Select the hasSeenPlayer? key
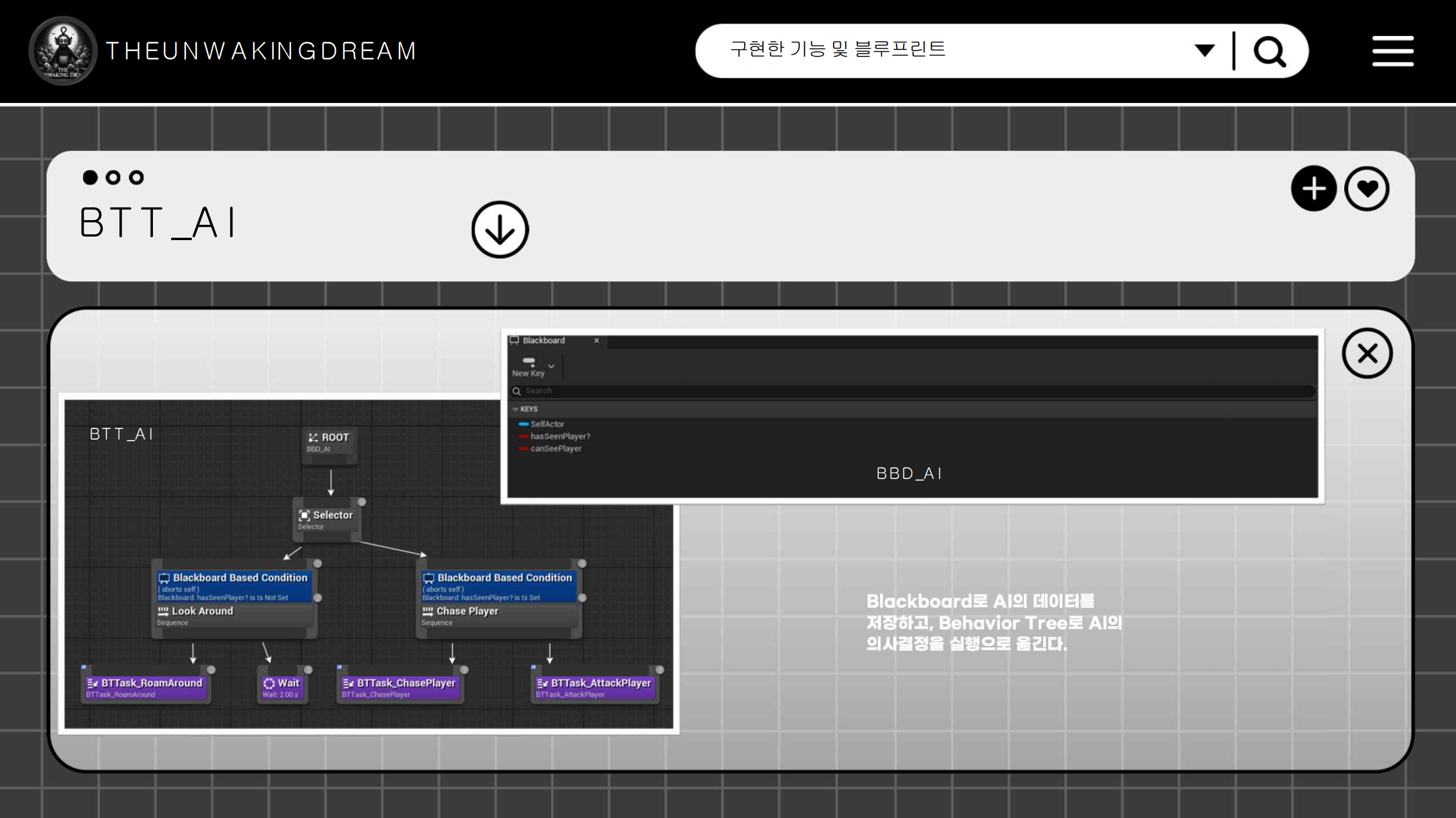The height and width of the screenshot is (818, 1456). [x=559, y=437]
